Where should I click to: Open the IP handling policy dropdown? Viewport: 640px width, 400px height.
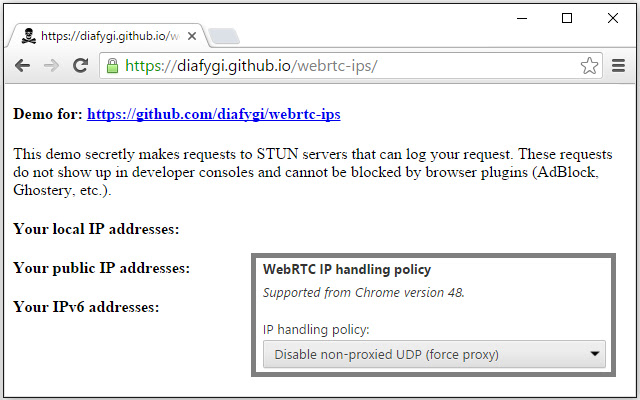[433, 353]
